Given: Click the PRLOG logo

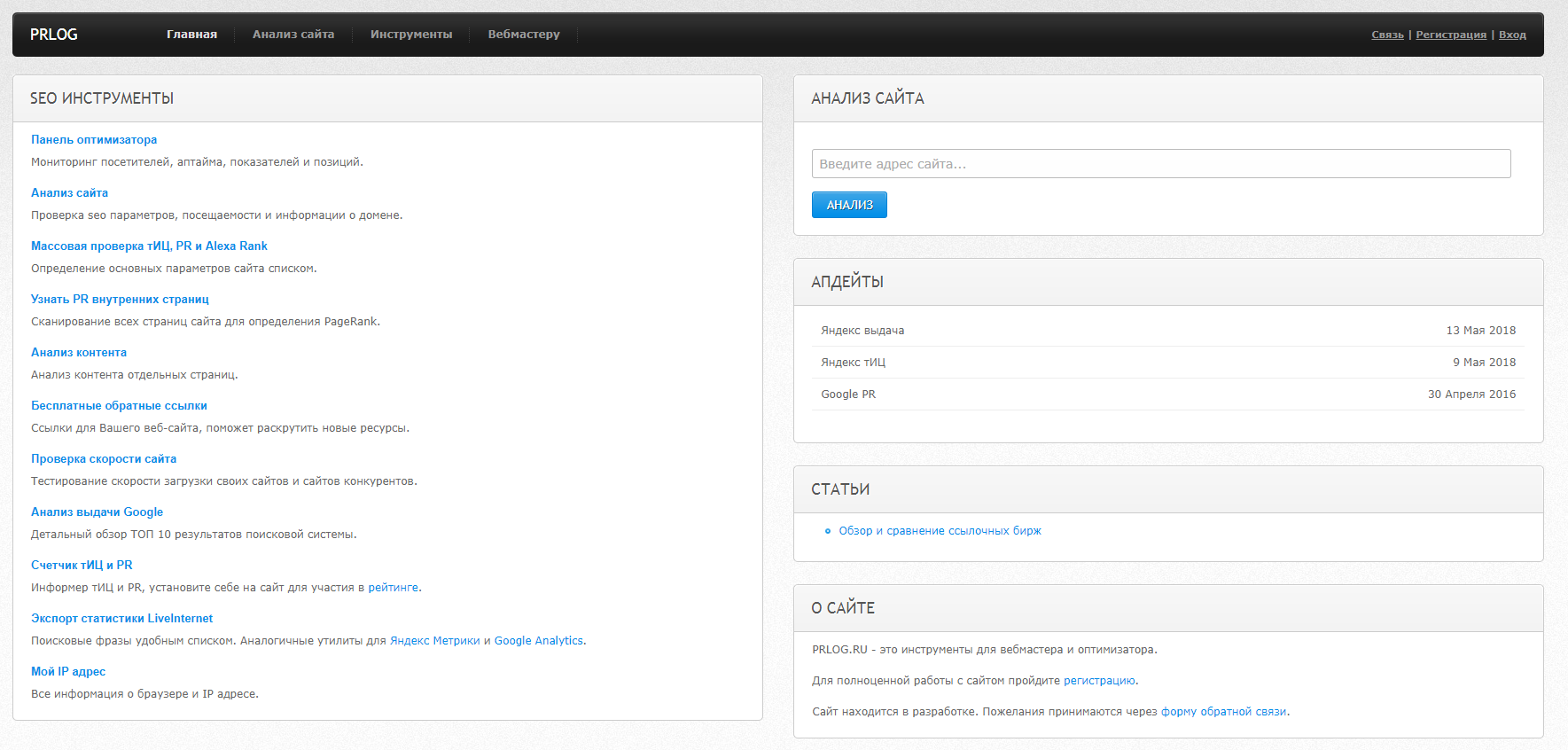Looking at the screenshot, I should (54, 35).
